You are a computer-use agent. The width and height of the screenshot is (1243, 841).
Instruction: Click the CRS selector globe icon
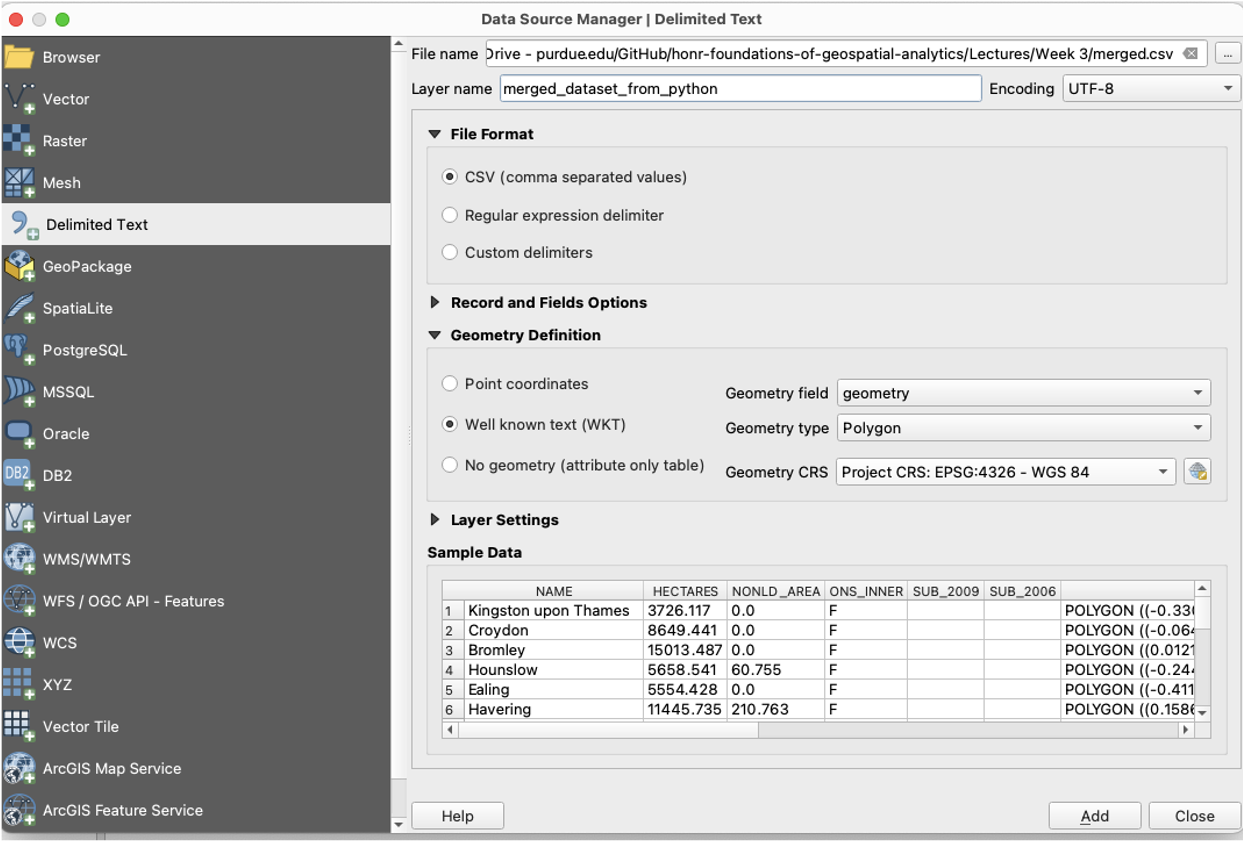(x=1198, y=470)
